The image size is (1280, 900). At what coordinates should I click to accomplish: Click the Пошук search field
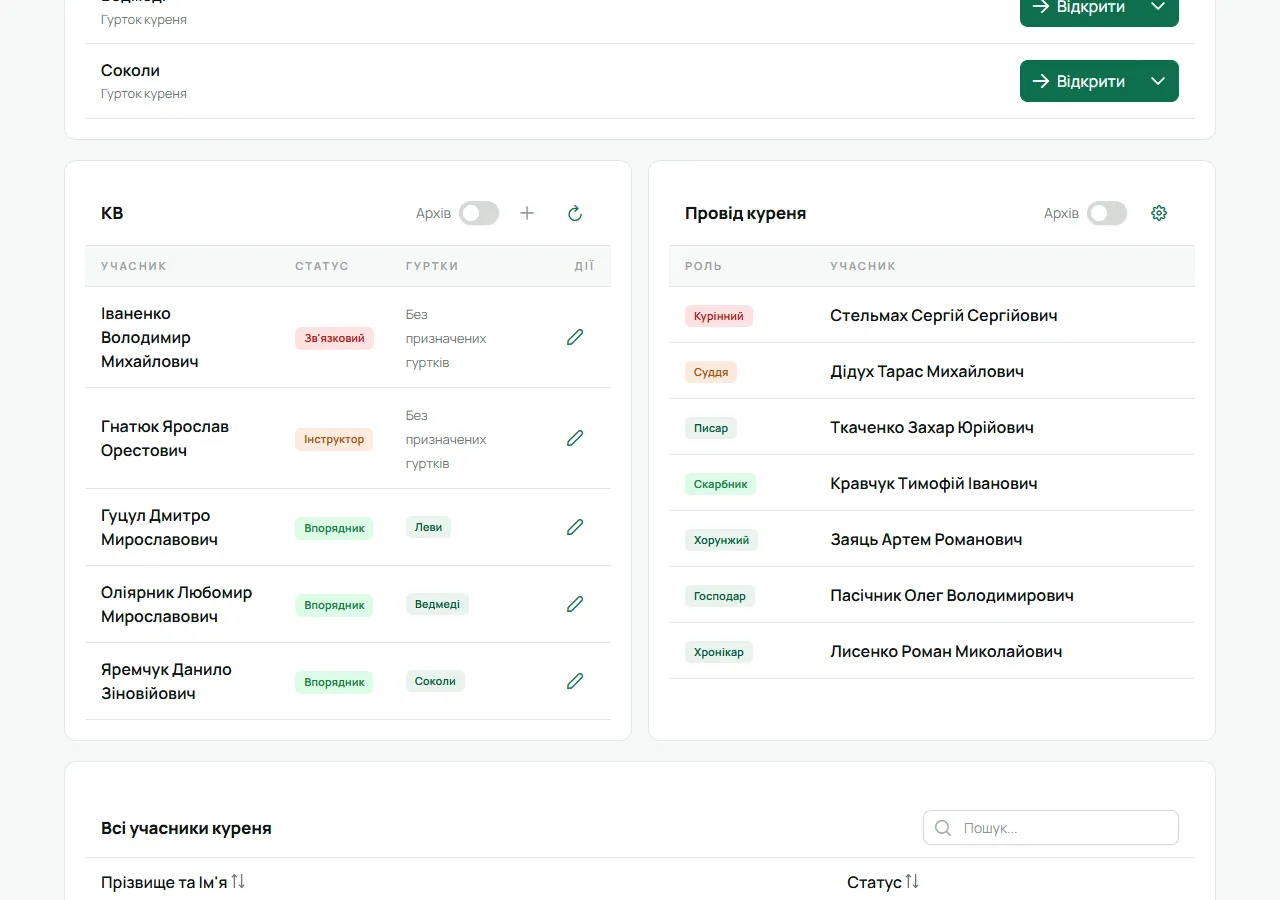[1051, 828]
